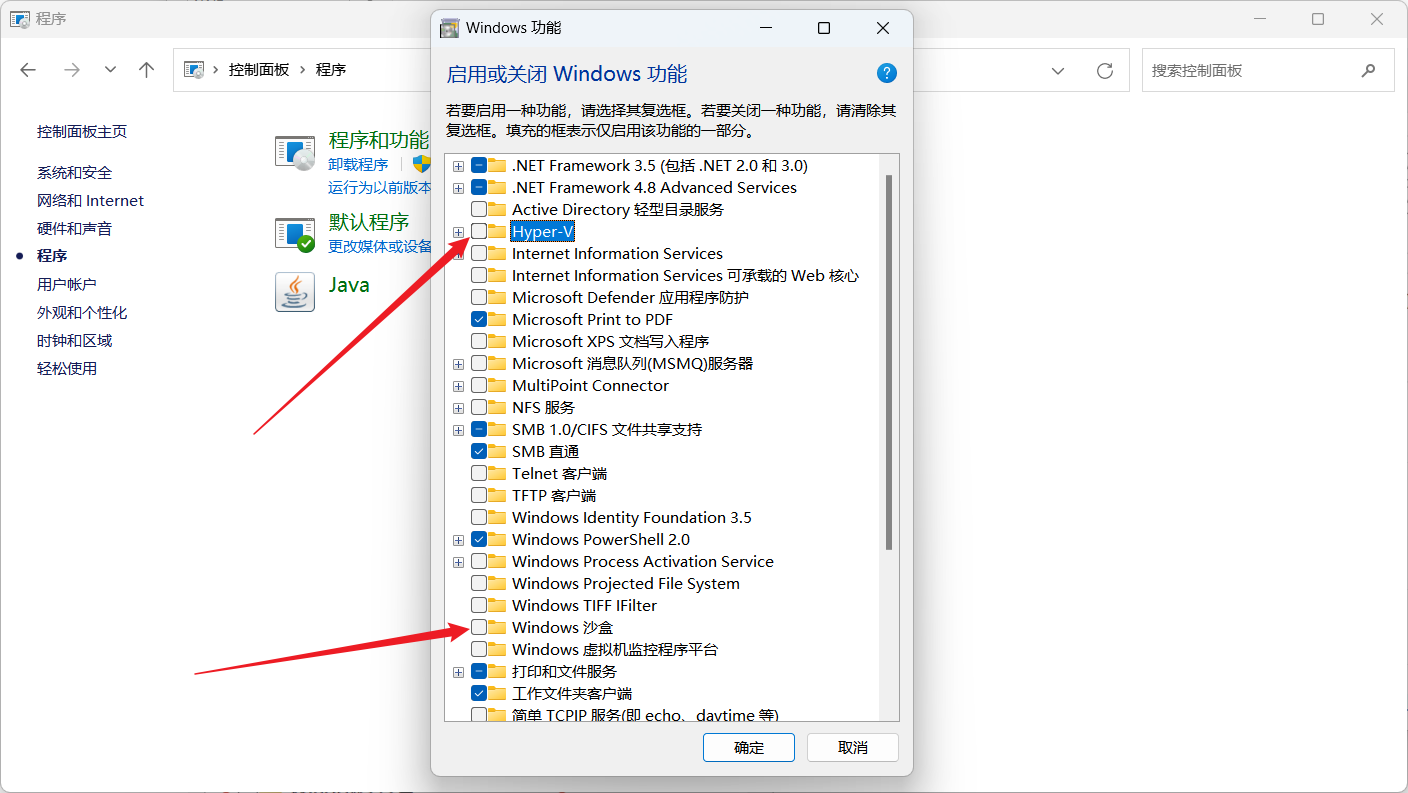
Task: Click the folder icon beside Hyper-V
Action: pyautogui.click(x=497, y=231)
